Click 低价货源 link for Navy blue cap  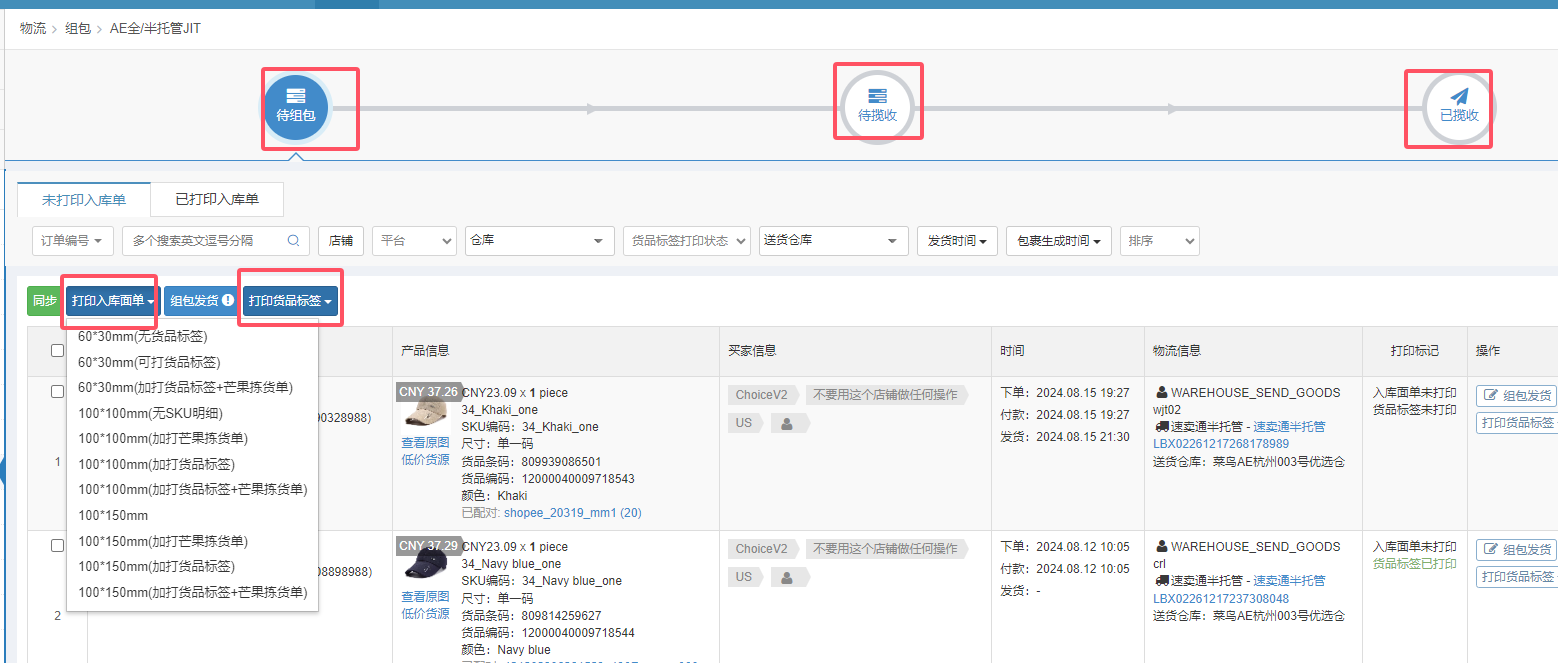click(425, 613)
